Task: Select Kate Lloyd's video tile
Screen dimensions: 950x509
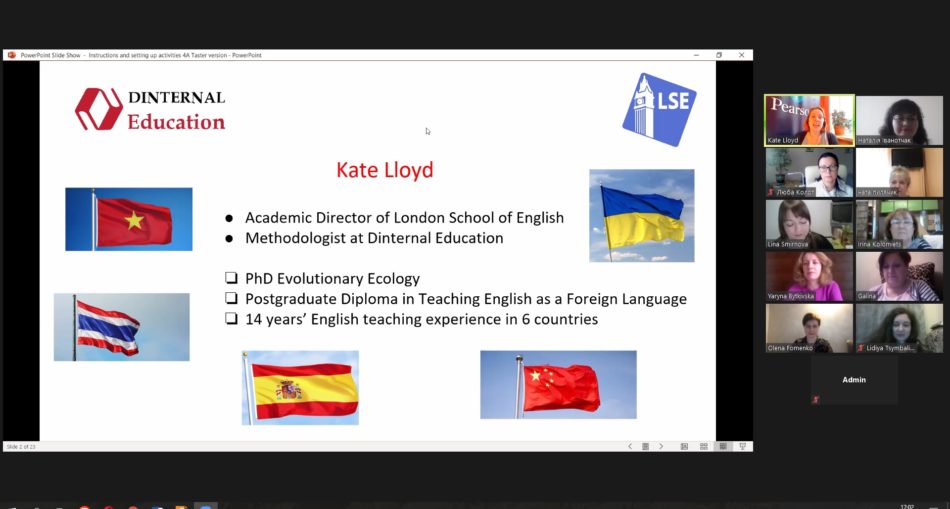Action: tap(809, 120)
